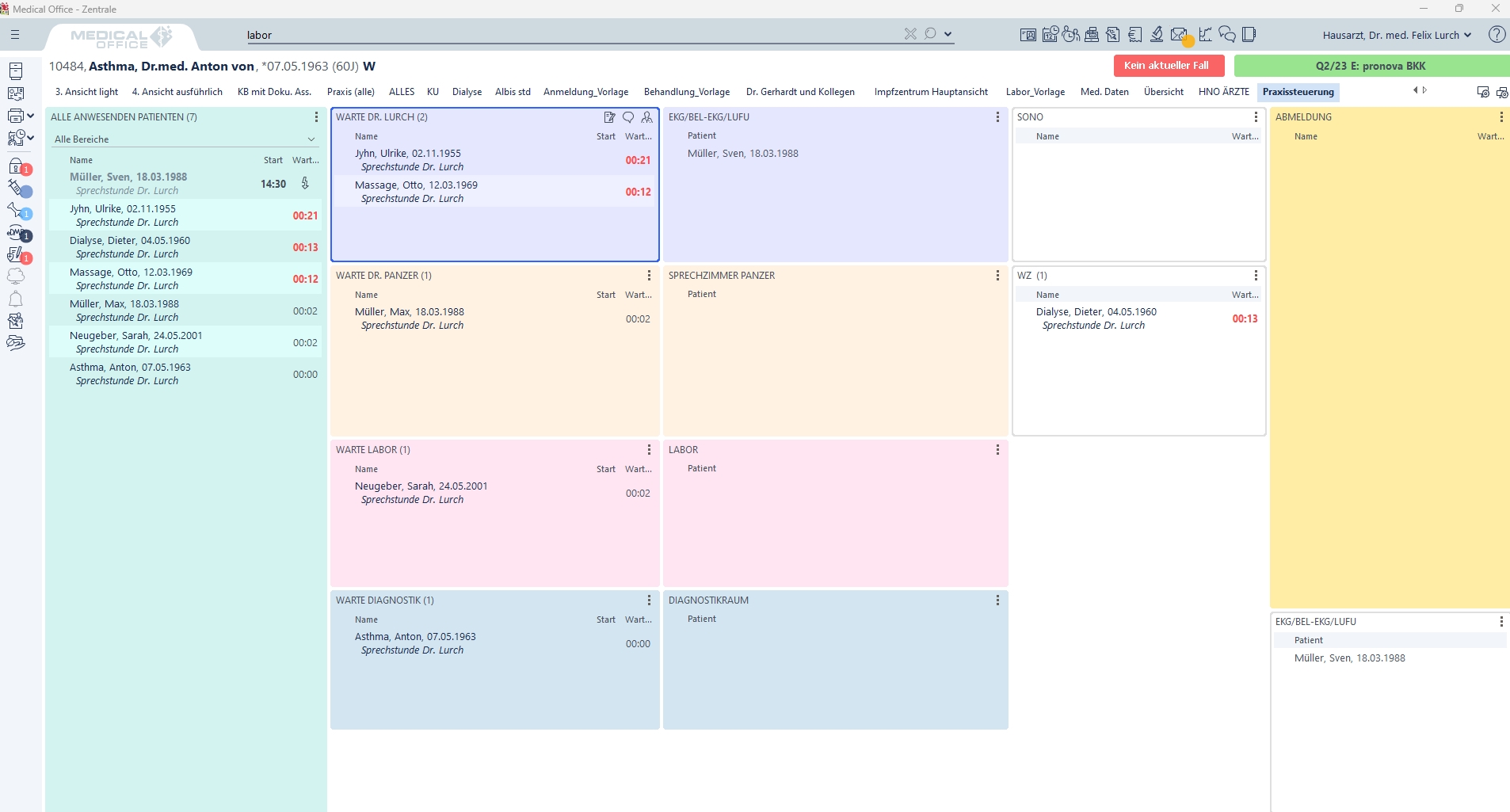Open the Sprechzimmer Panzer panel options menu
Viewport: 1510px width, 812px height.
click(997, 276)
